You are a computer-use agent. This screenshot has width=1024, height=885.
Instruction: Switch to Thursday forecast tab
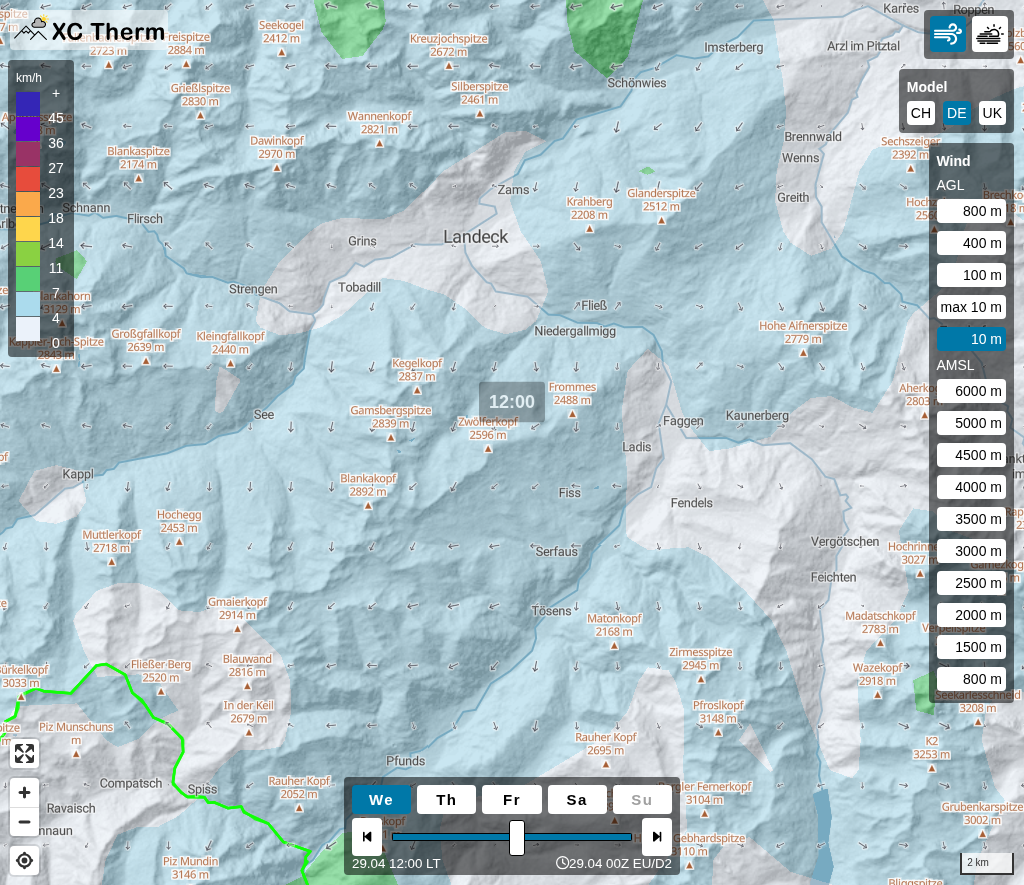click(x=446, y=800)
